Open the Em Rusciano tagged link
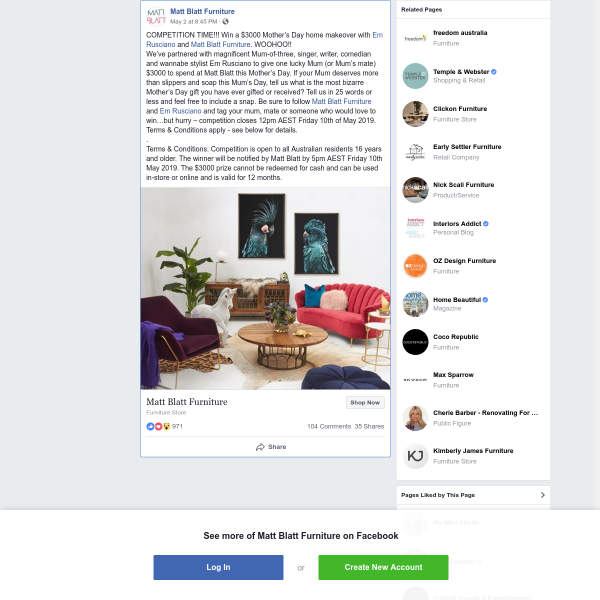Image resolution: width=600 pixels, height=600 pixels. pos(180,111)
